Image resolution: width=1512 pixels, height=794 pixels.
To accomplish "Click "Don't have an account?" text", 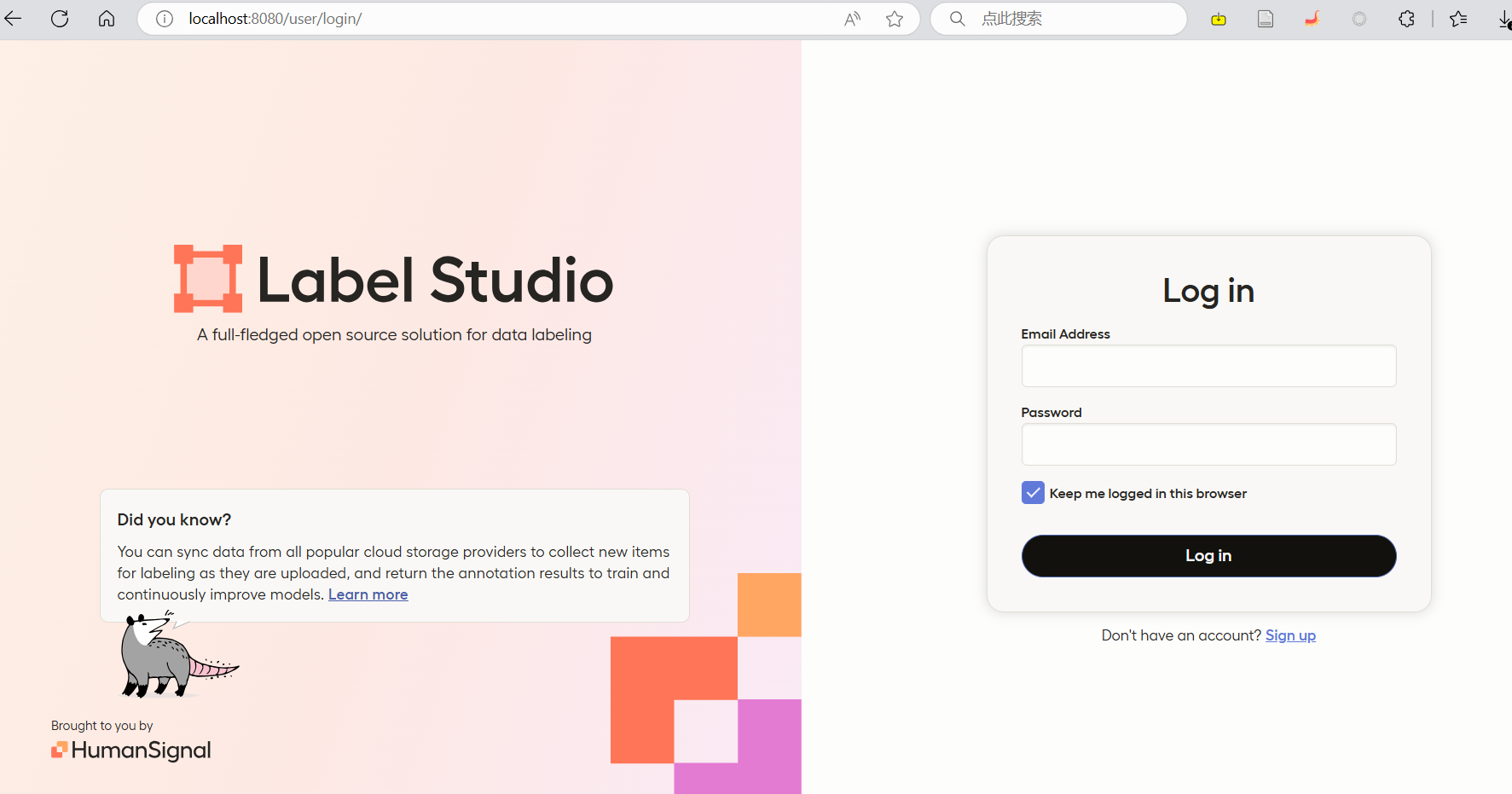I will tap(1181, 635).
